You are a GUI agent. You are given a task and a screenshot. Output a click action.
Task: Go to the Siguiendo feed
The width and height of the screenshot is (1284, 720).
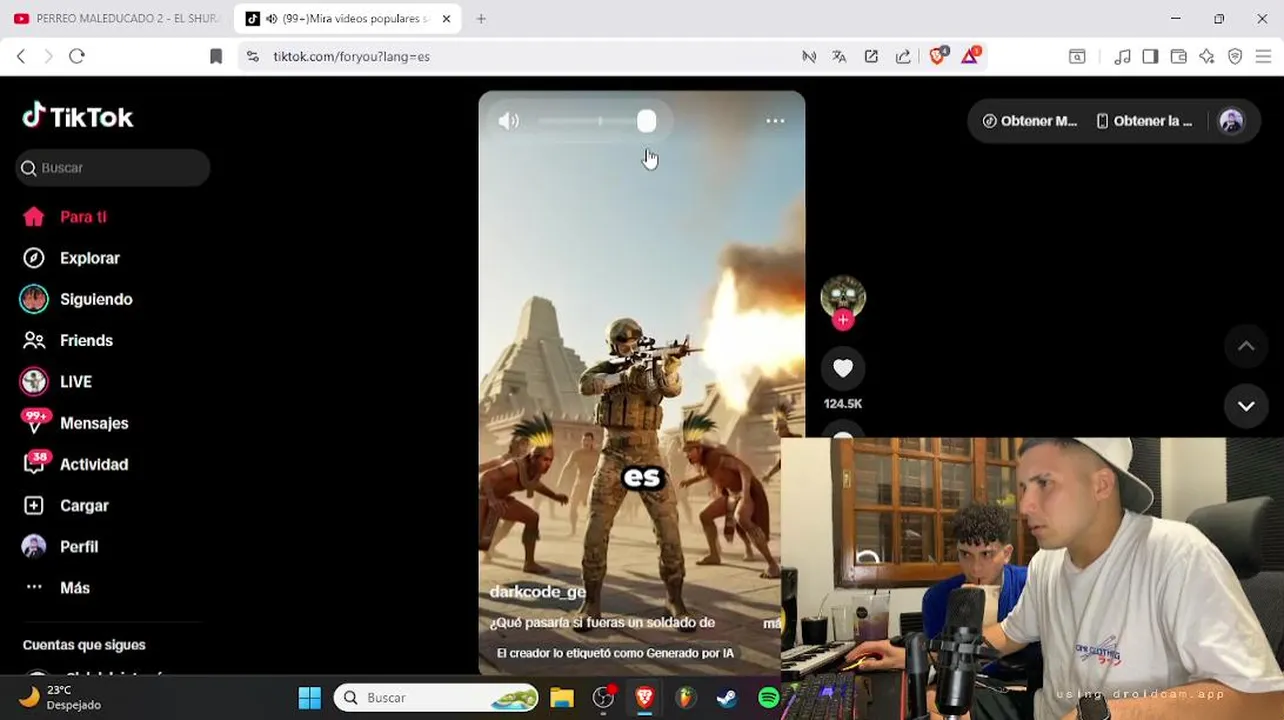click(78, 299)
